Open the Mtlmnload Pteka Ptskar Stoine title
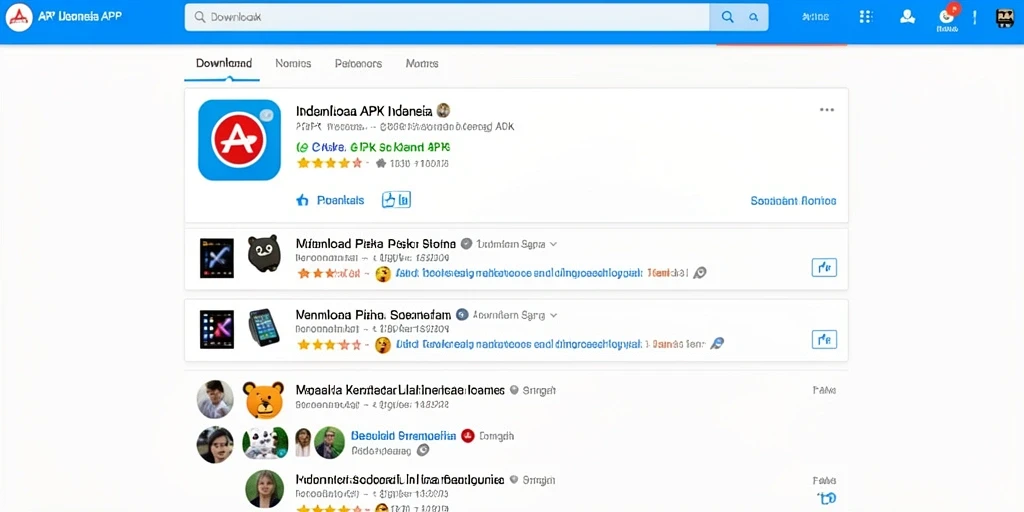This screenshot has width=1024, height=512. tap(376, 244)
